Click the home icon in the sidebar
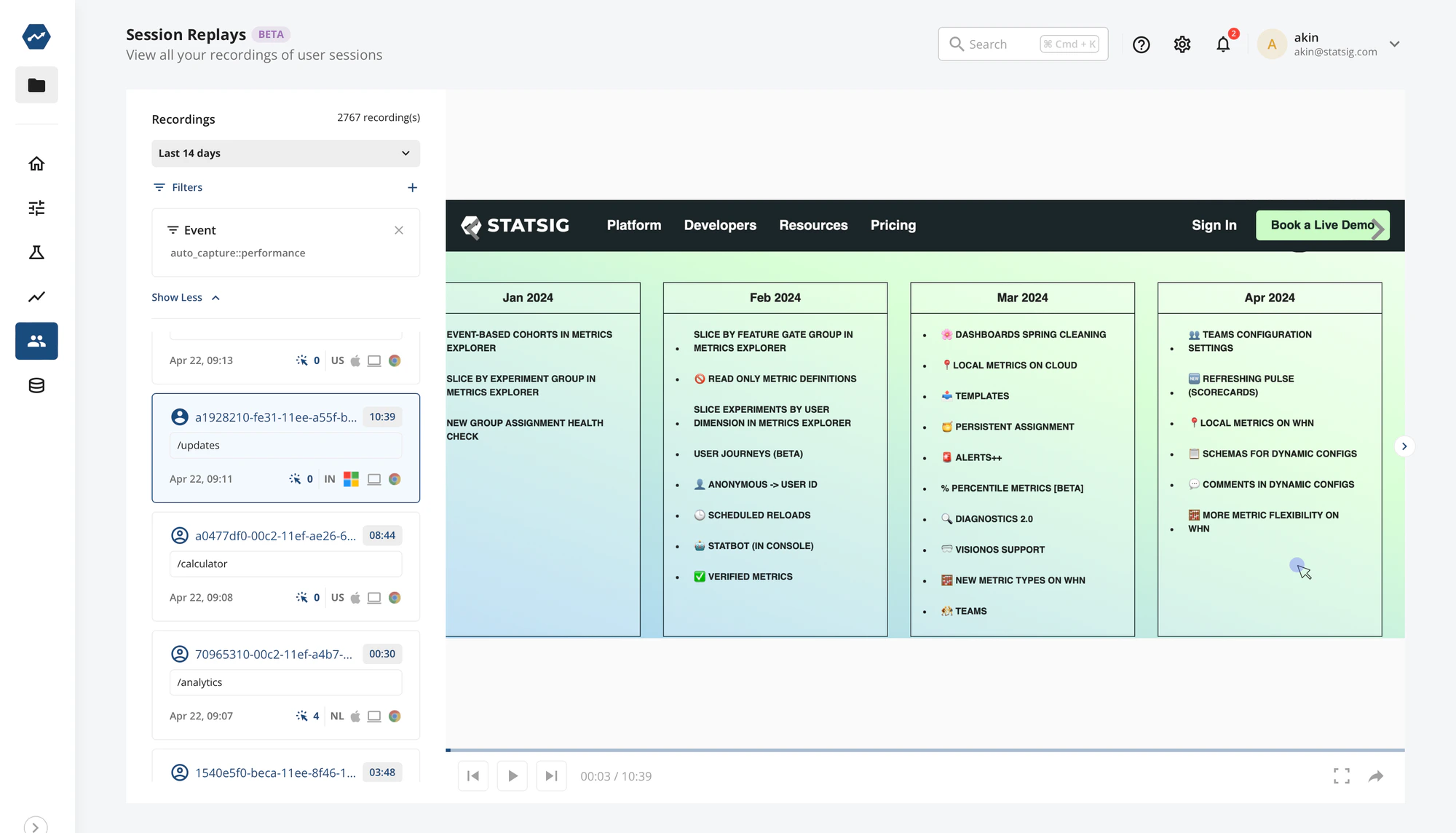The height and width of the screenshot is (833, 1456). click(x=36, y=163)
